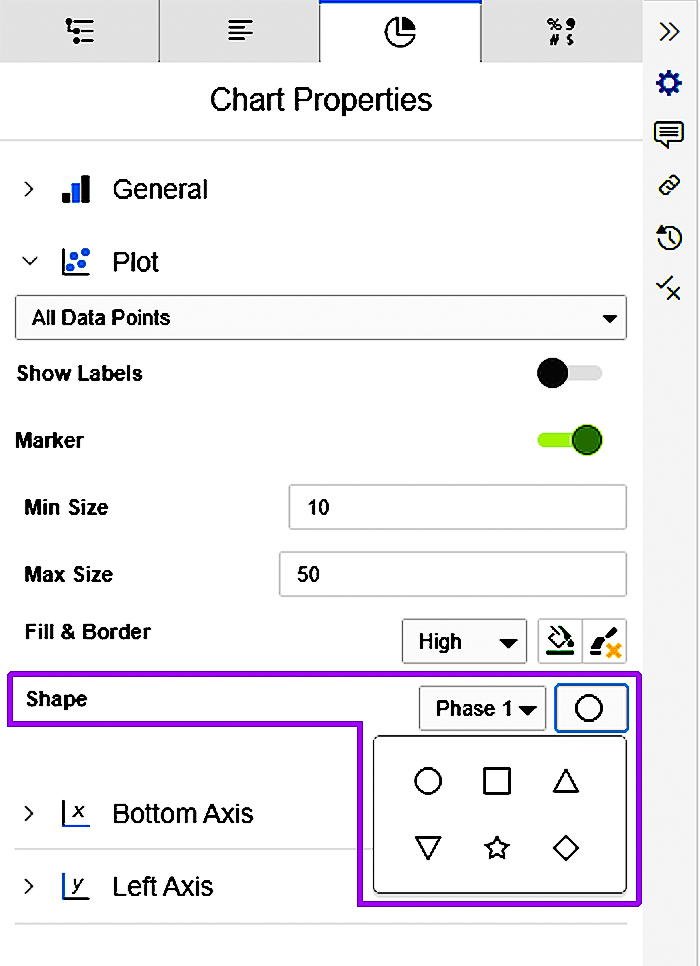Choose the downward triangle marker shape
Image resolution: width=700 pixels, height=966 pixels.
(x=428, y=848)
